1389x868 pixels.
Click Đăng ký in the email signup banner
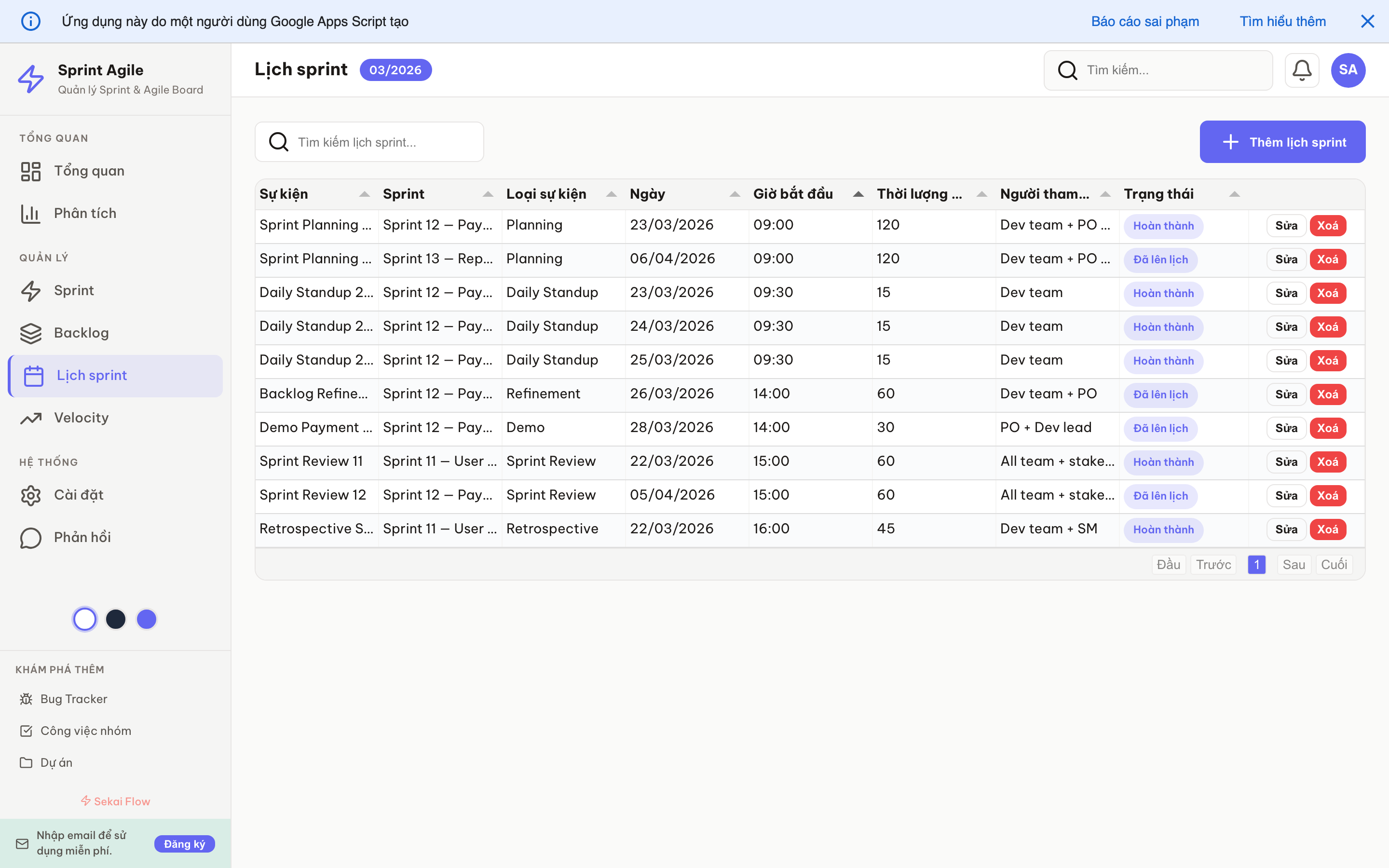[184, 843]
